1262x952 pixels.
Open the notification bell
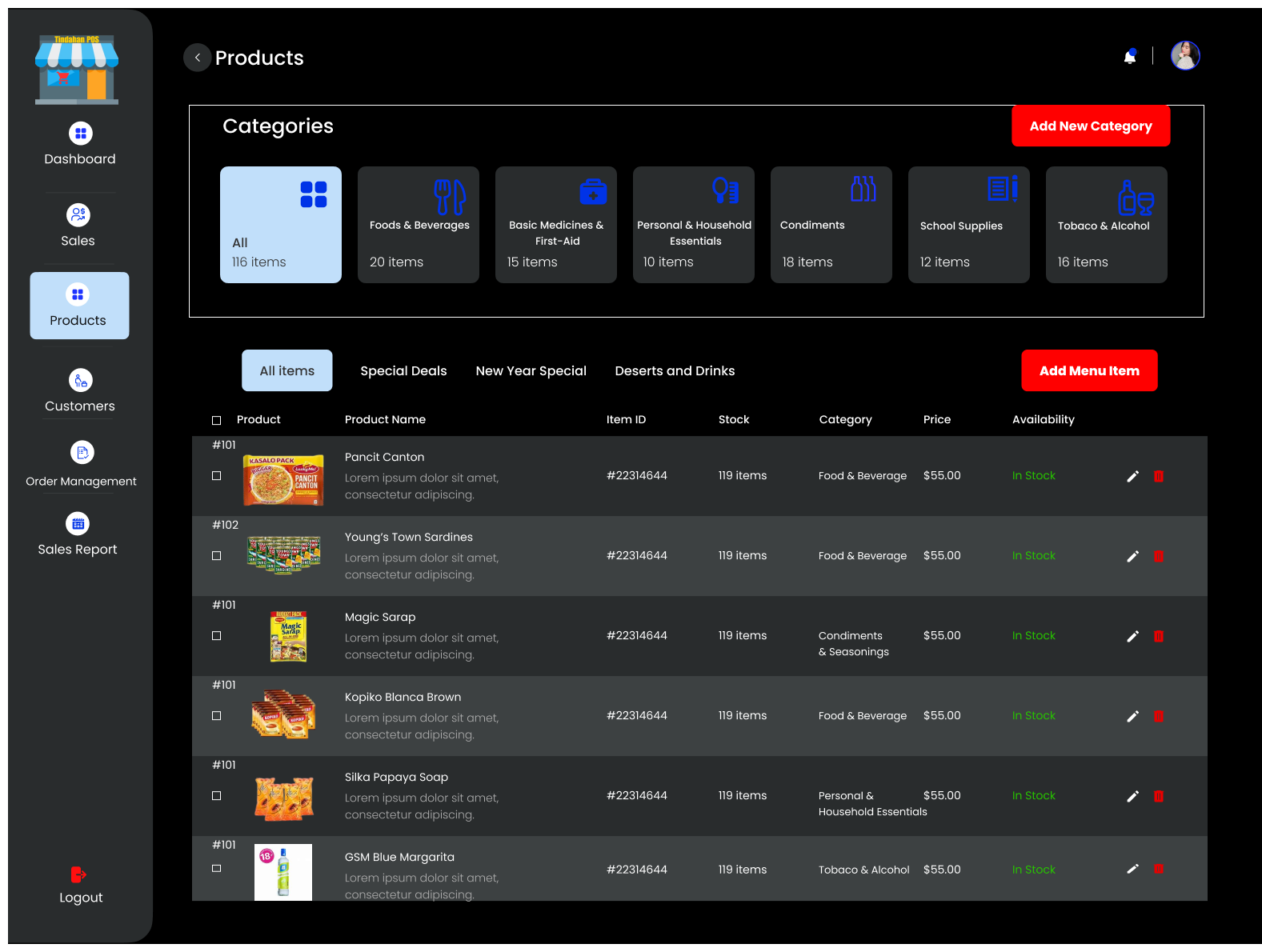(x=1130, y=56)
